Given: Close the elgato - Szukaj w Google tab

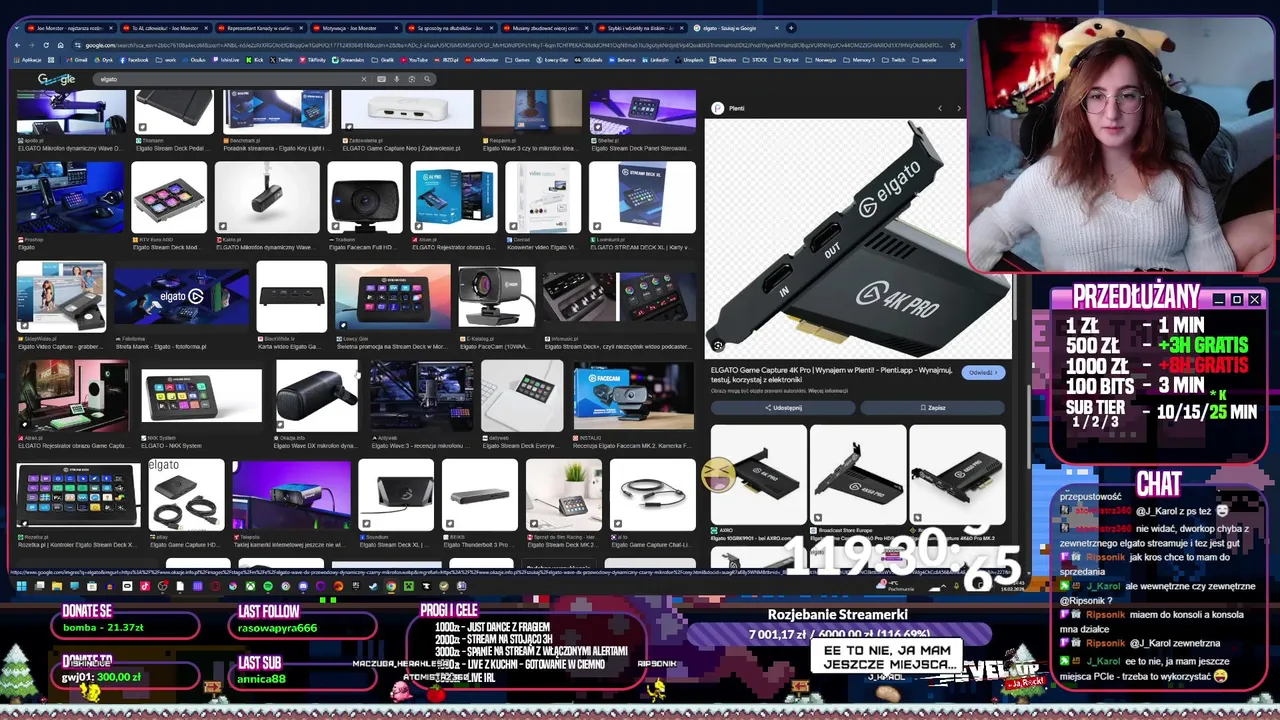Looking at the screenshot, I should point(776,28).
